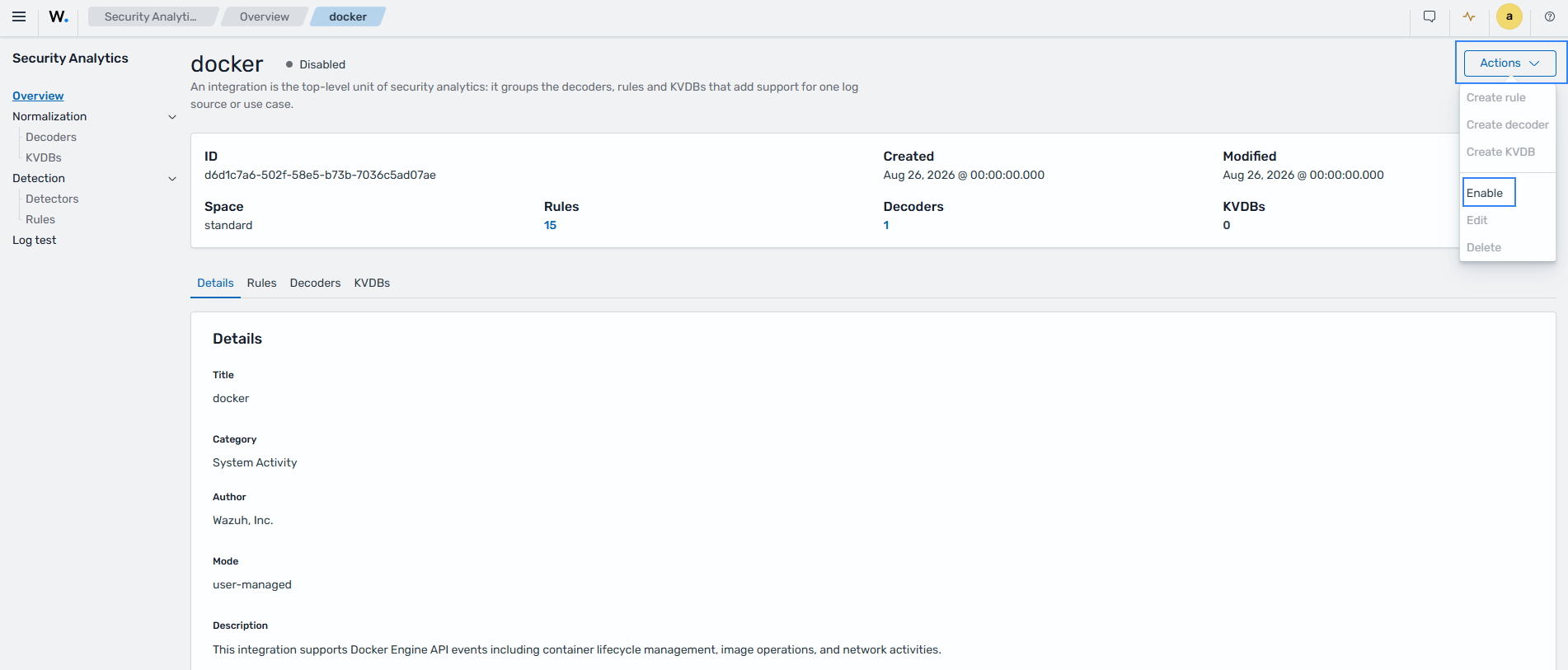1568x670 pixels.
Task: Click the KVDBs count value 0
Action: 1227,225
